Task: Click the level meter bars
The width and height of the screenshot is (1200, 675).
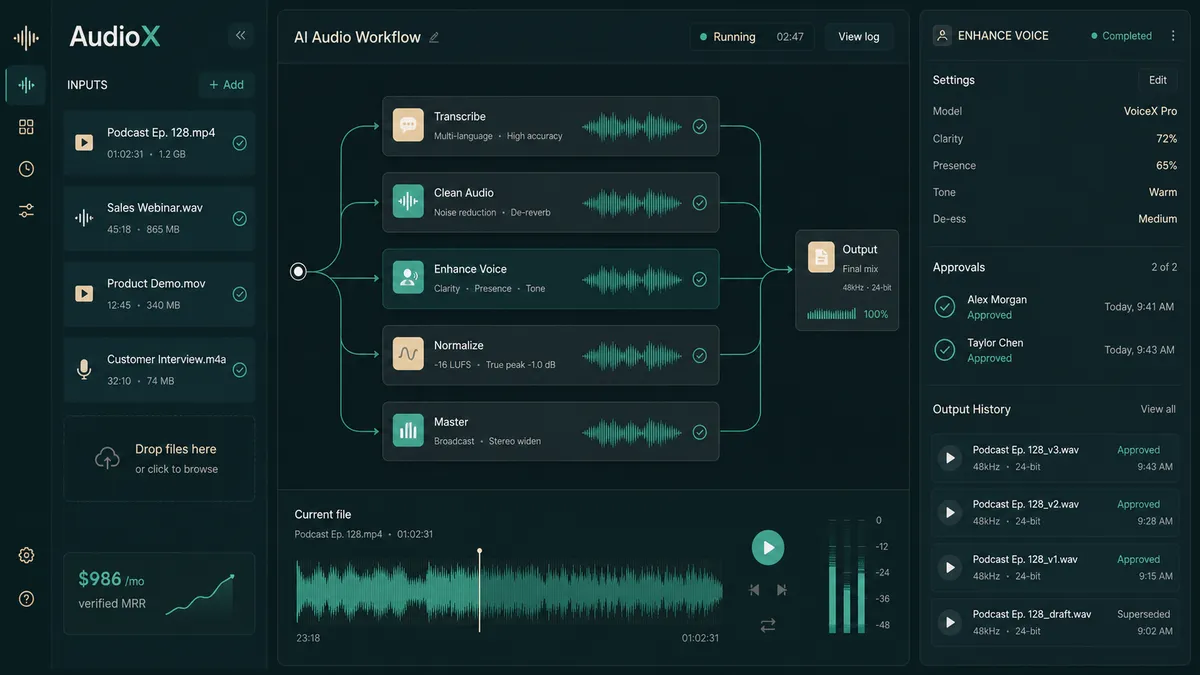Action: [x=846, y=576]
